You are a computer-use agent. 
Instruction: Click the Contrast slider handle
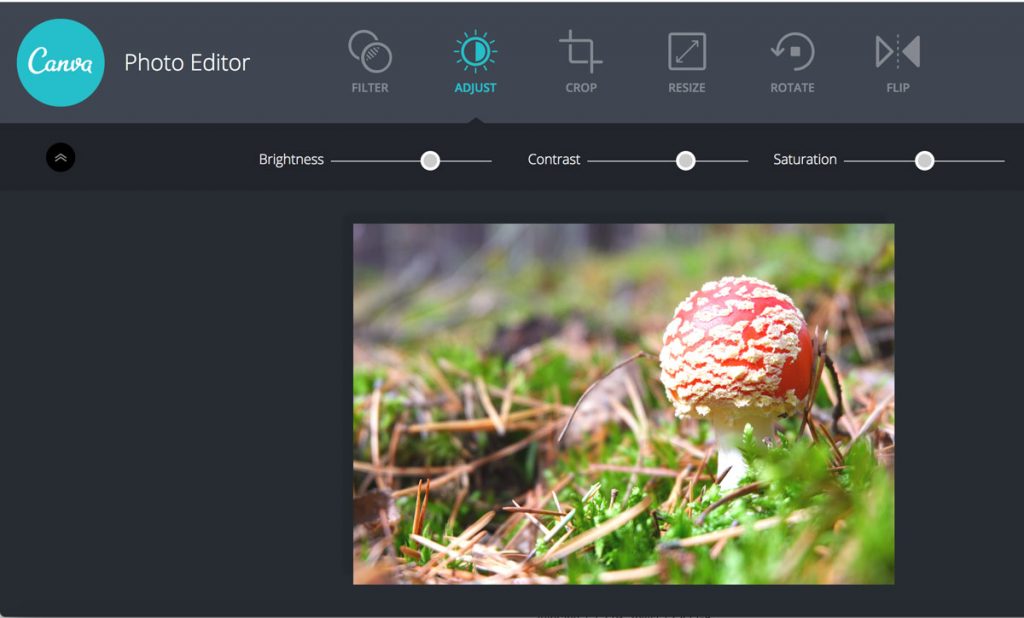685,160
